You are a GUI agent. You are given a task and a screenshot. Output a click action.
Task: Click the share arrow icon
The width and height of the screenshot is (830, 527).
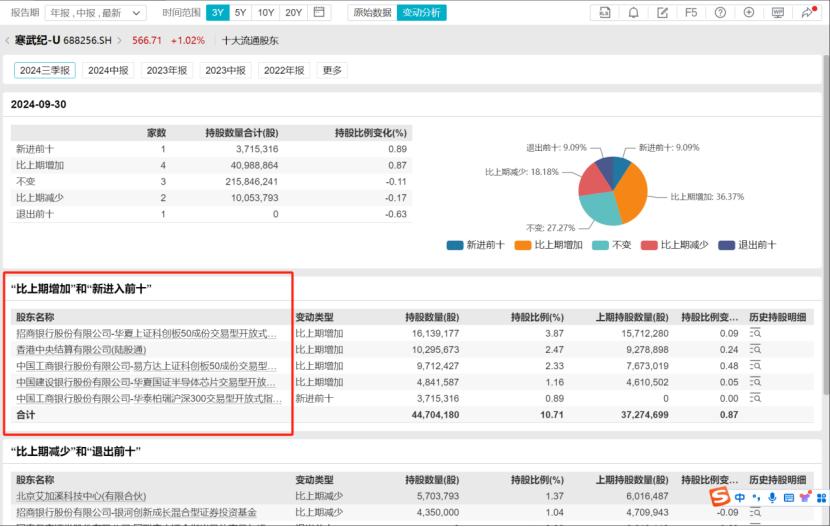807,12
